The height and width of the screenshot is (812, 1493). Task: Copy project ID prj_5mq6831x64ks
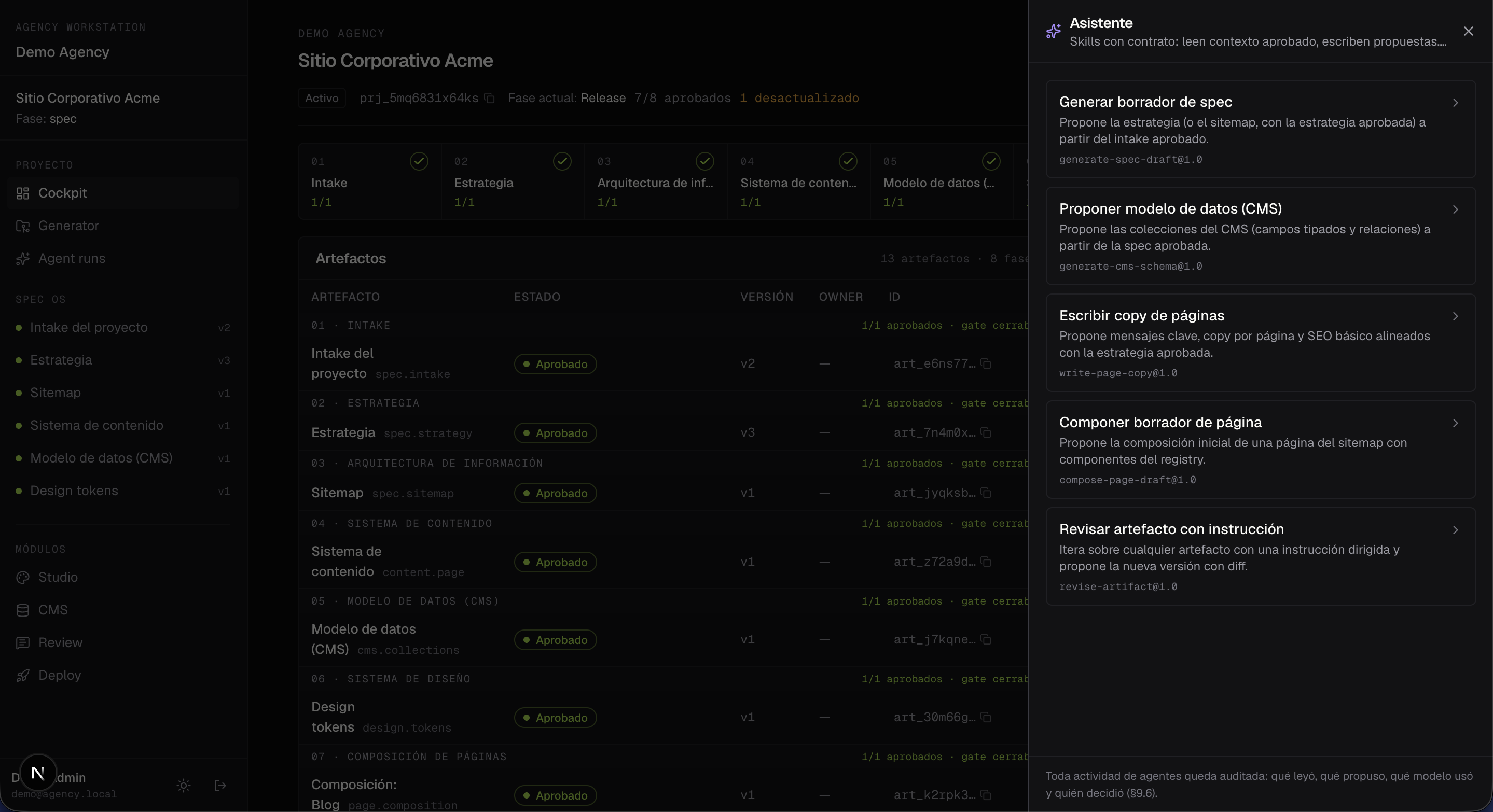490,99
